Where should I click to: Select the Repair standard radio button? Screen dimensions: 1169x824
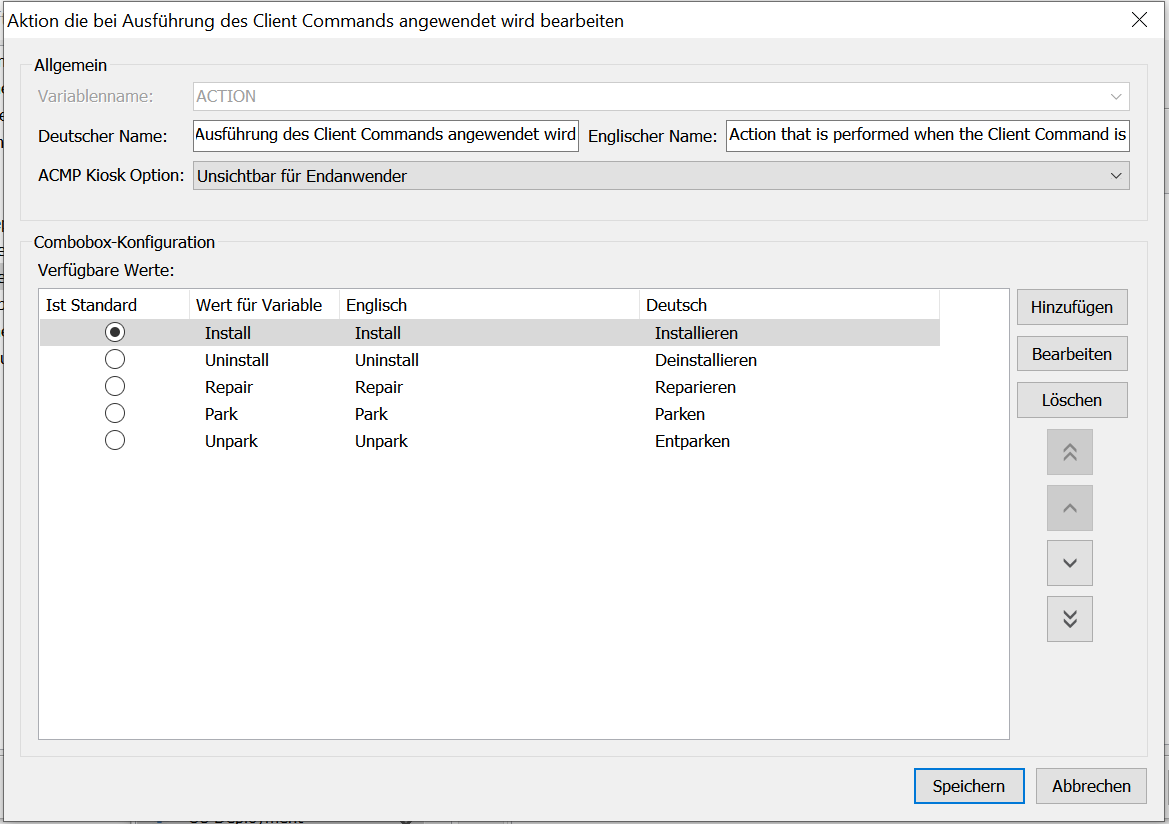115,386
